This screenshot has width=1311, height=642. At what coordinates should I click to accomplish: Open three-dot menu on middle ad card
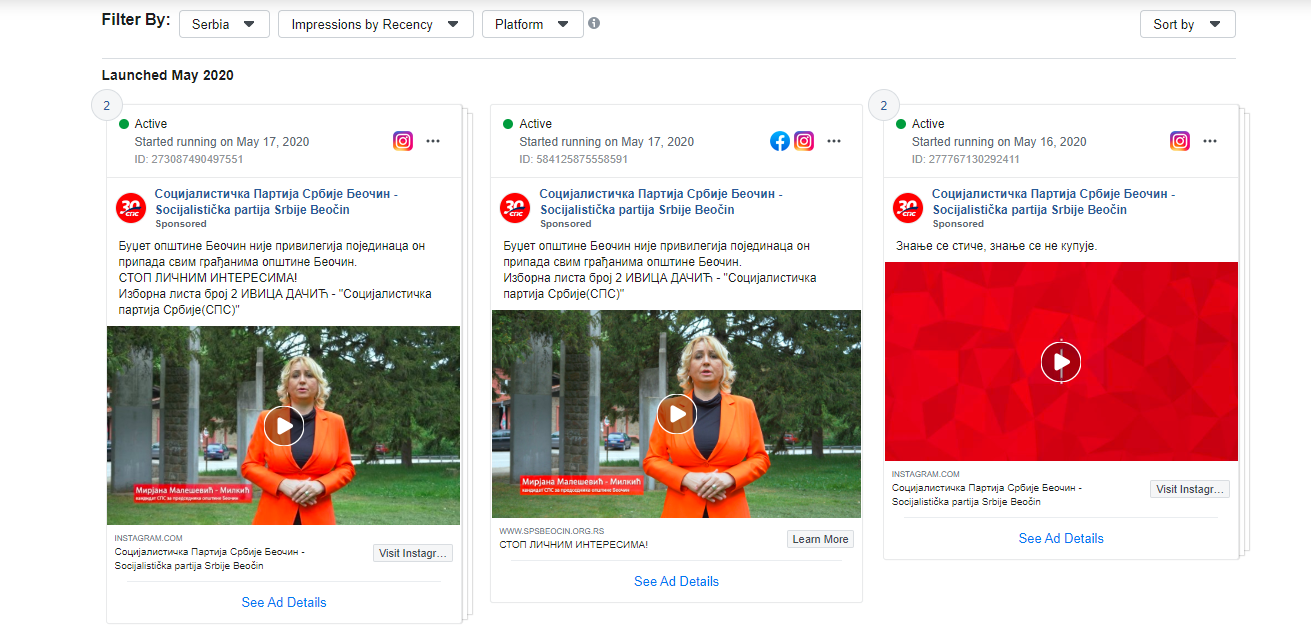(x=834, y=141)
